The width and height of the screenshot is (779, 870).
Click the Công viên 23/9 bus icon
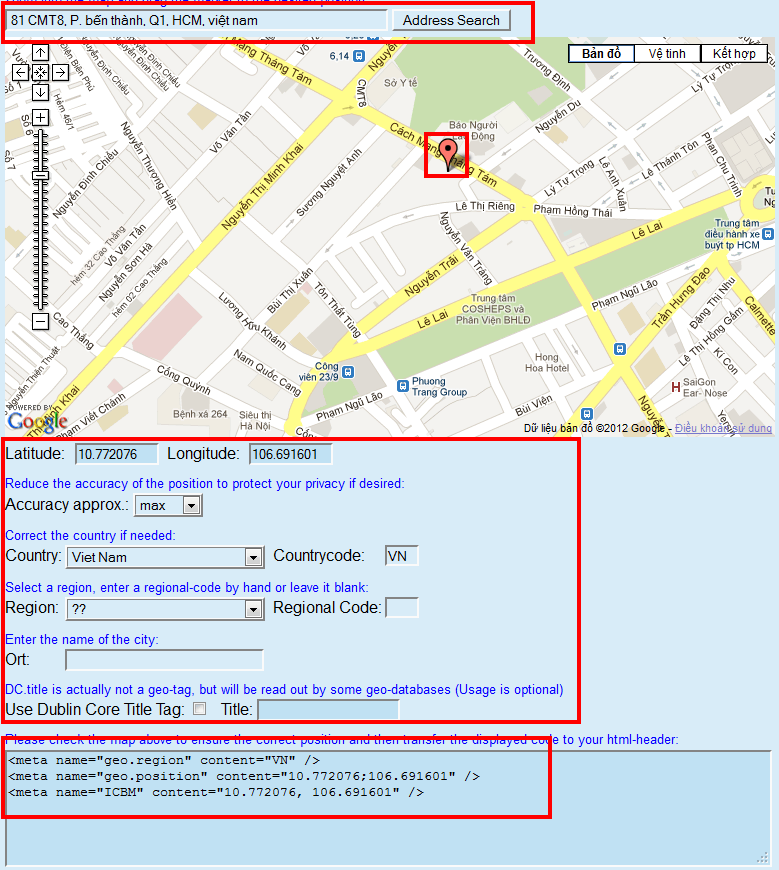coord(348,372)
